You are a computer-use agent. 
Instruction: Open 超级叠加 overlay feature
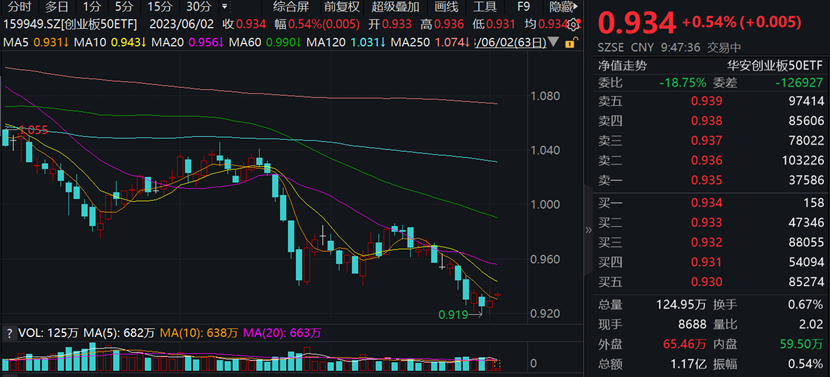pos(395,7)
